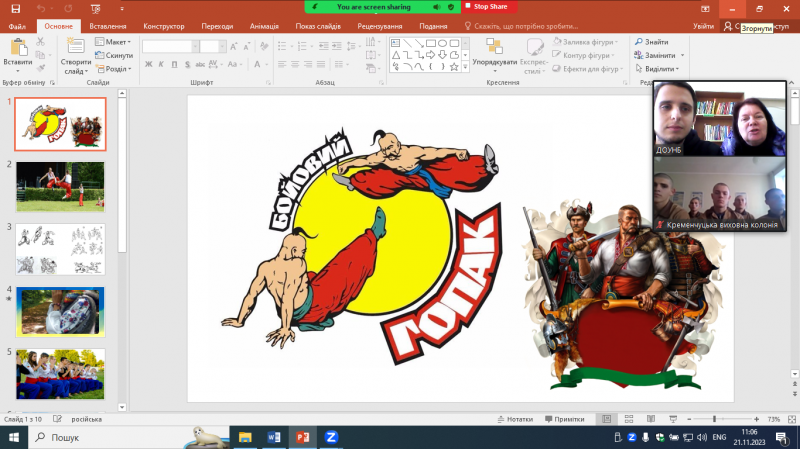Toggle Bold (Ж) formatting
Viewport: 800px width, 449px height.
(148, 64)
